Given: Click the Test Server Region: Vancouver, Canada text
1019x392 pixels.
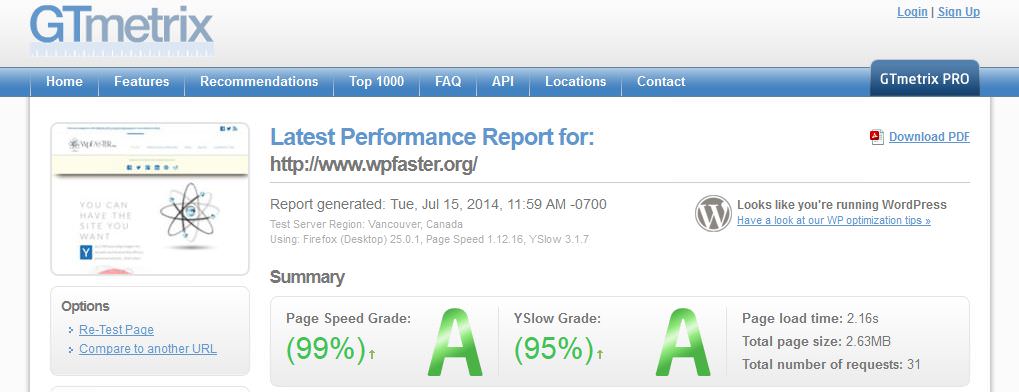Looking at the screenshot, I should [x=367, y=224].
